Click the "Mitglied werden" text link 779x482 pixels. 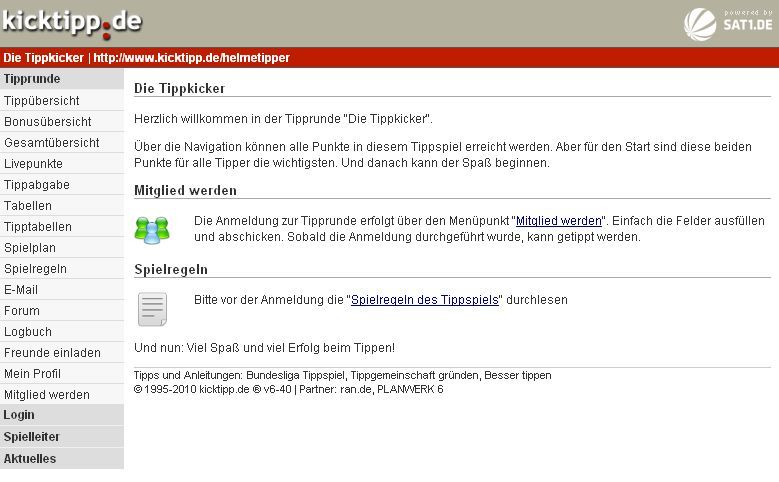559,221
